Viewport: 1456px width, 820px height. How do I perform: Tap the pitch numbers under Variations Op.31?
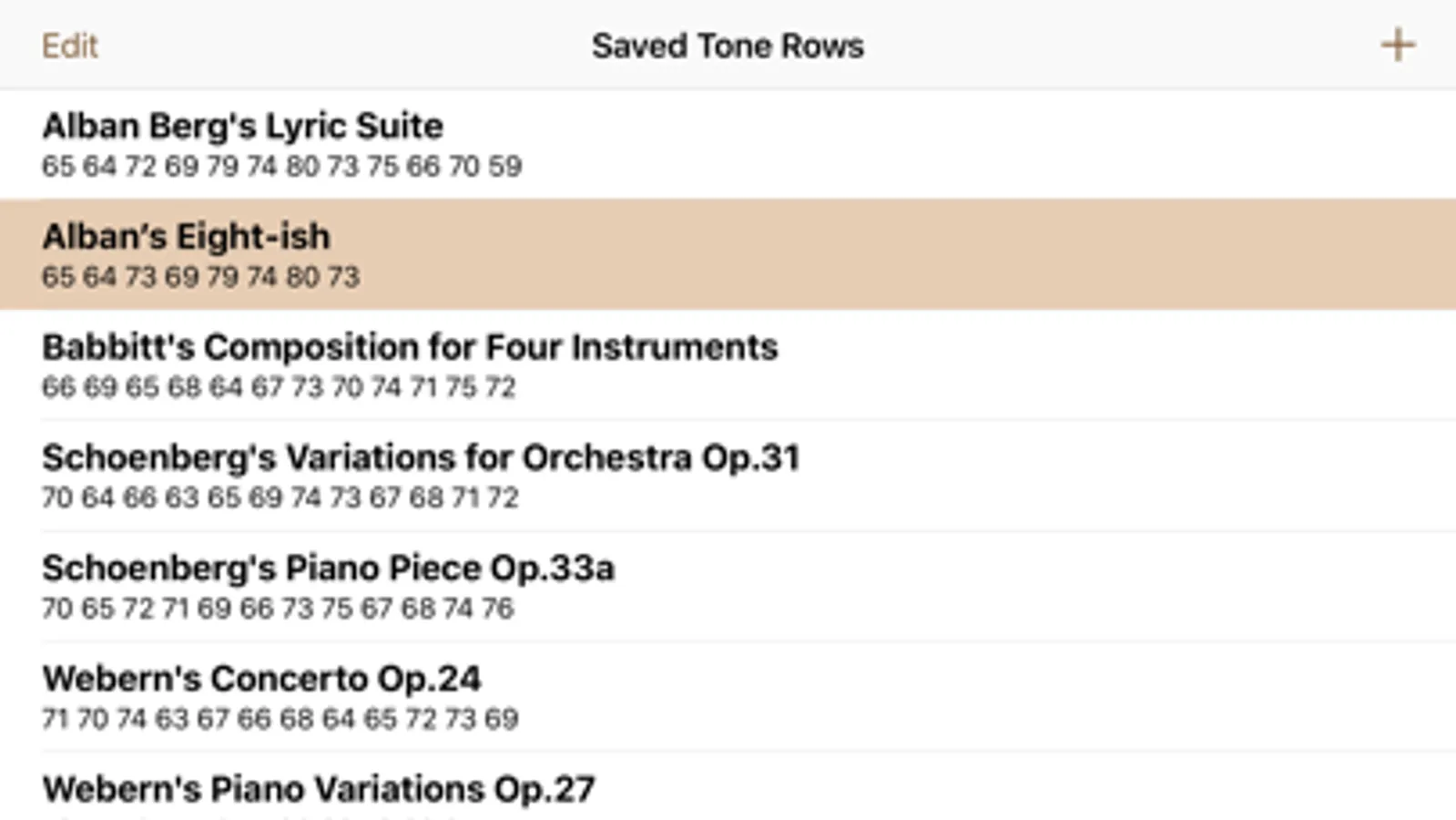pos(280,498)
